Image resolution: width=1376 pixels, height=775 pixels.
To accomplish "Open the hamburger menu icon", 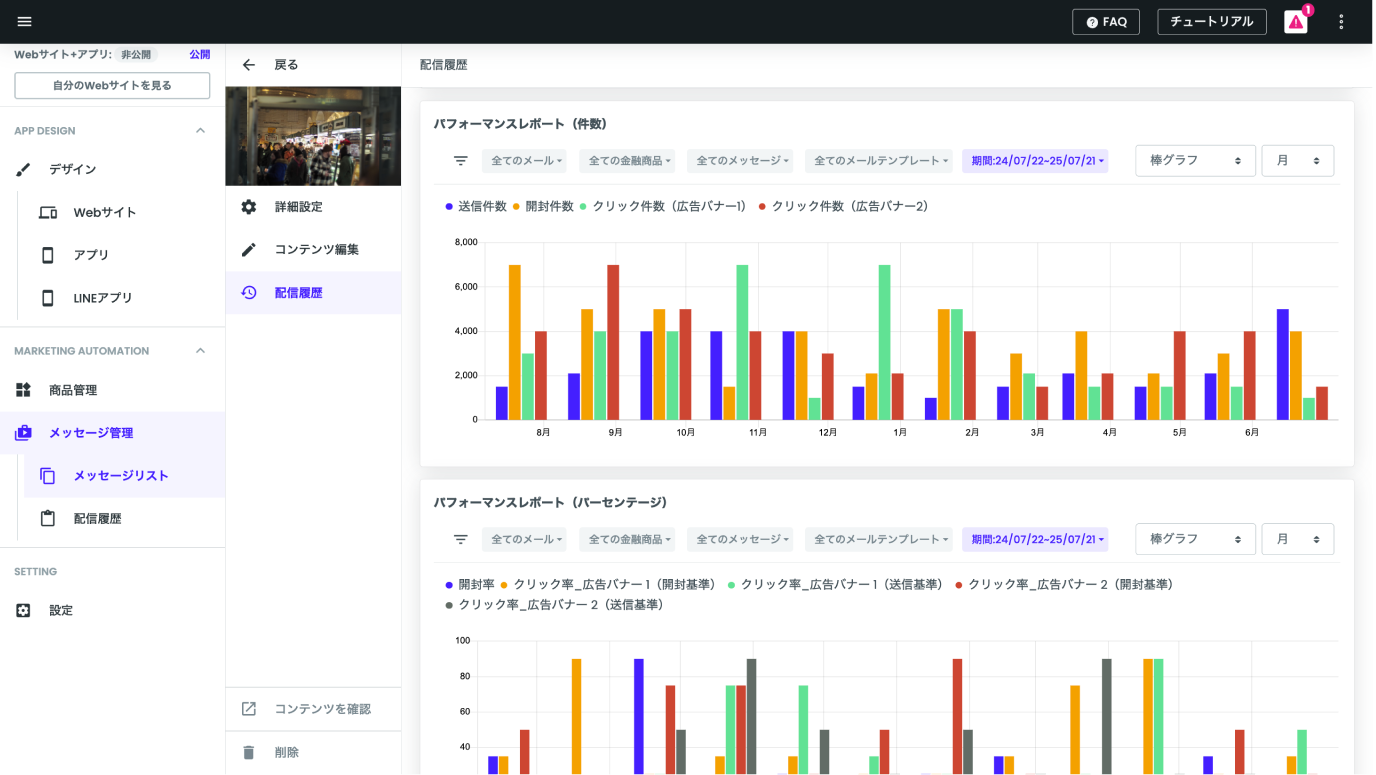I will (24, 22).
